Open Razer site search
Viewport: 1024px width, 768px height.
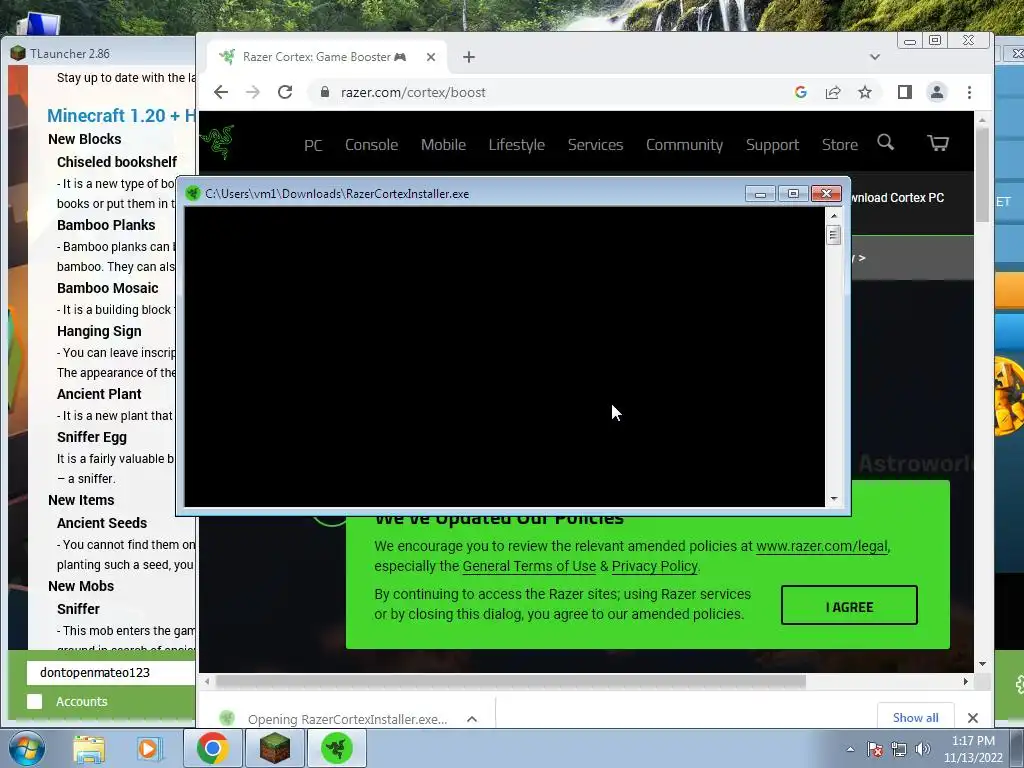[886, 142]
